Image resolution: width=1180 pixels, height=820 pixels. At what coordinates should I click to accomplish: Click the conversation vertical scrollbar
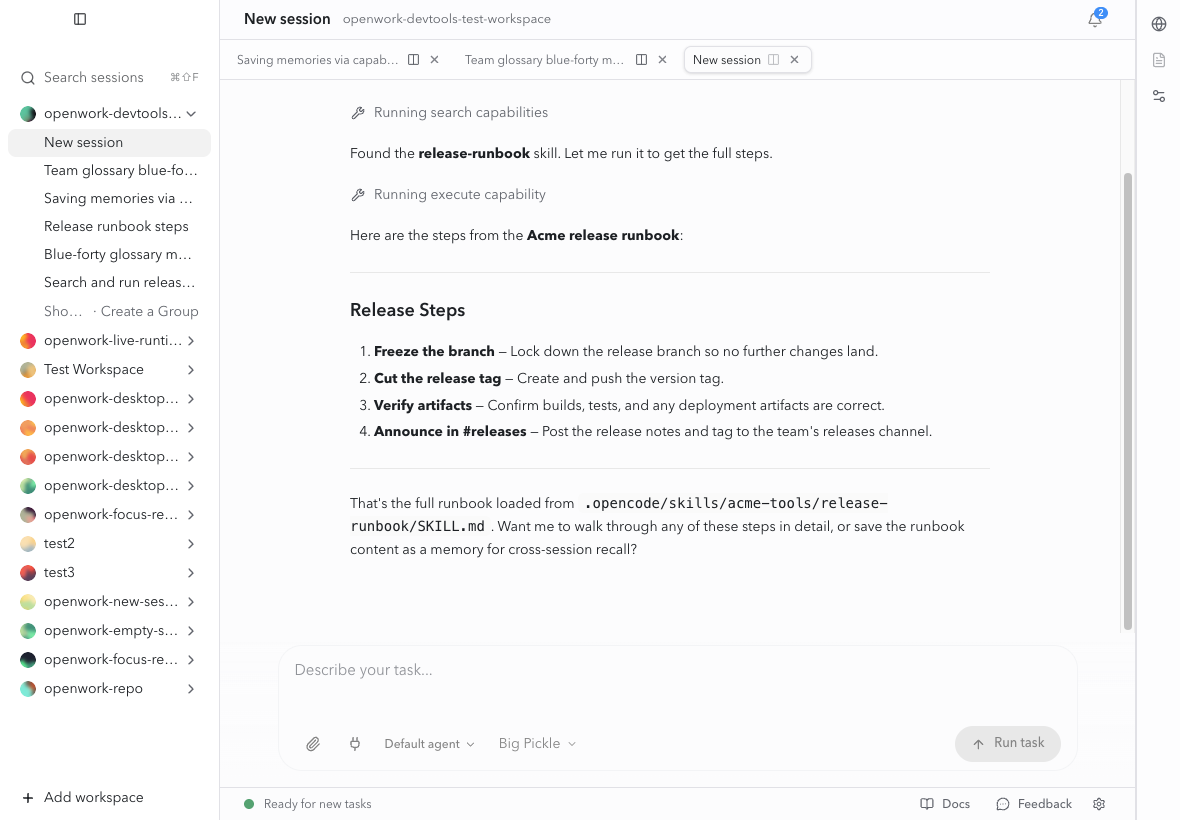[x=1127, y=401]
